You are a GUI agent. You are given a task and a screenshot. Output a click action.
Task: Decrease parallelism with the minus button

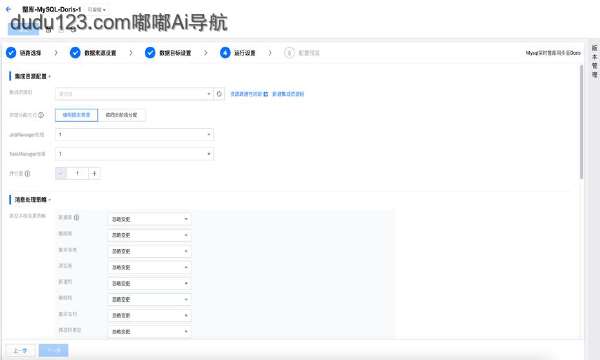[x=60, y=174]
